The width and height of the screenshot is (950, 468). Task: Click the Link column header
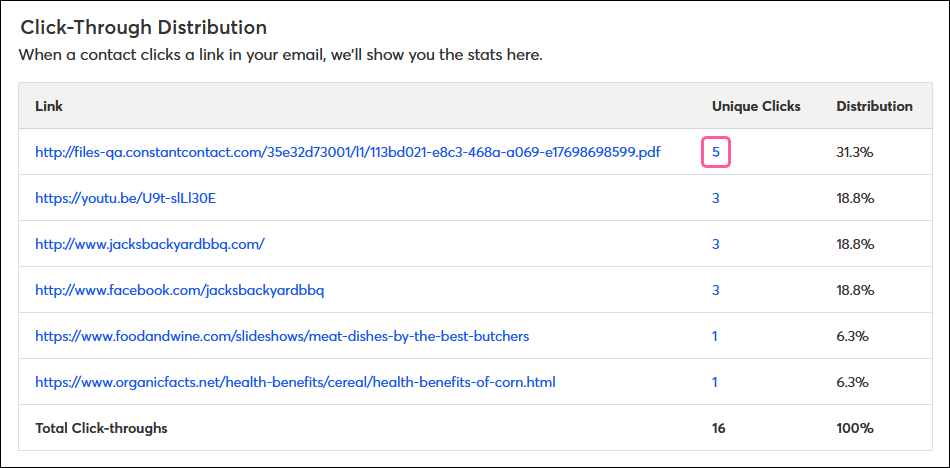click(x=49, y=106)
